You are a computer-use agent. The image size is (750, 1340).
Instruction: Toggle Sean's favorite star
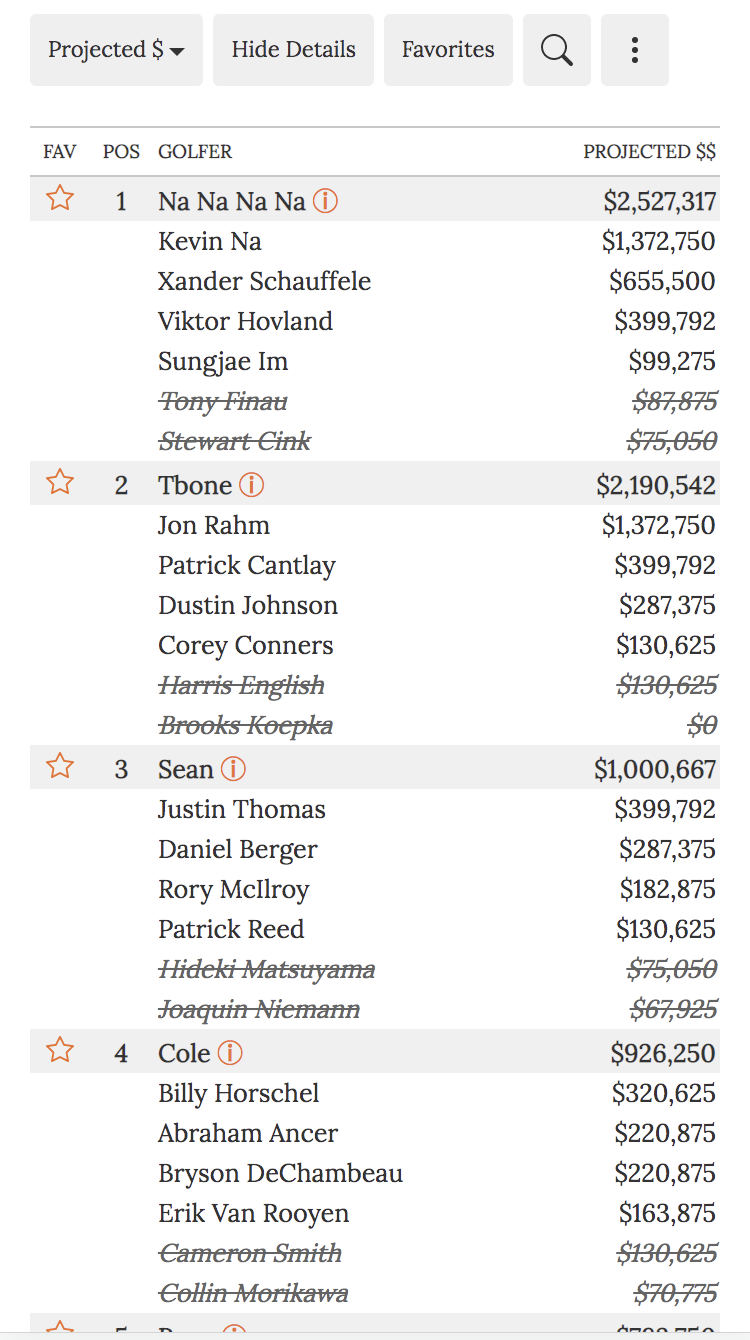click(59, 766)
